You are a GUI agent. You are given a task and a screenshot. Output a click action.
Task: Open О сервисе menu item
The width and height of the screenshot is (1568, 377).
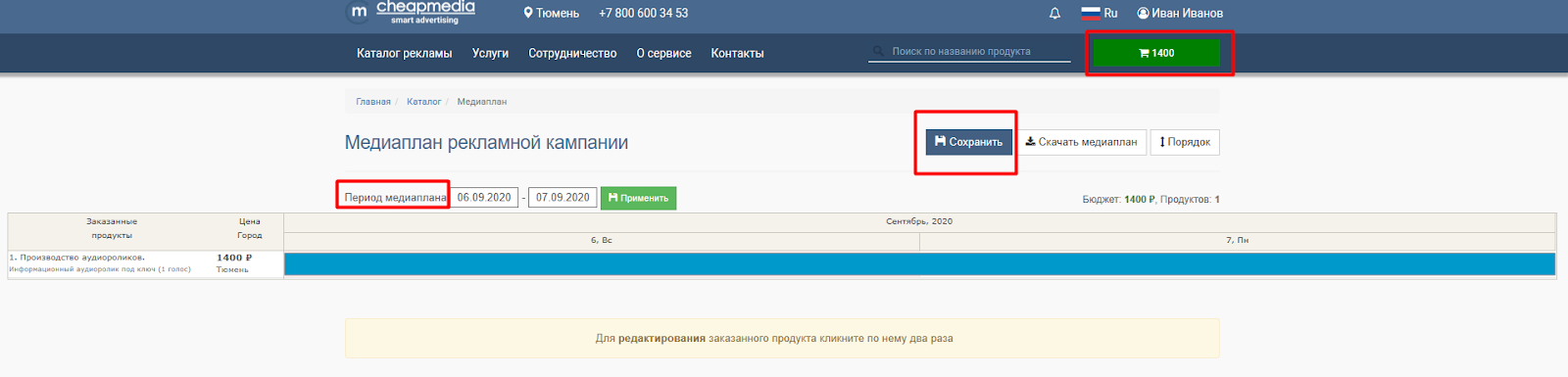click(x=663, y=54)
